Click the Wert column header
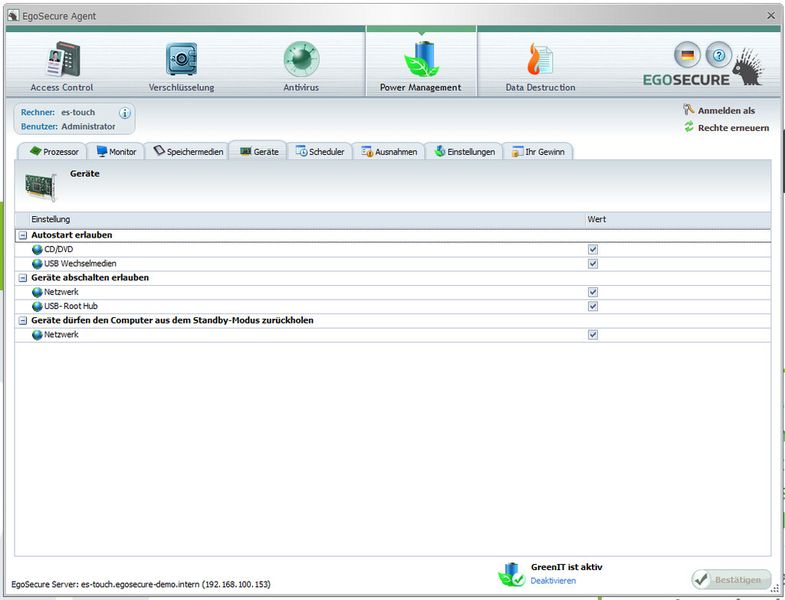Viewport: 785px width, 600px height. (678, 219)
